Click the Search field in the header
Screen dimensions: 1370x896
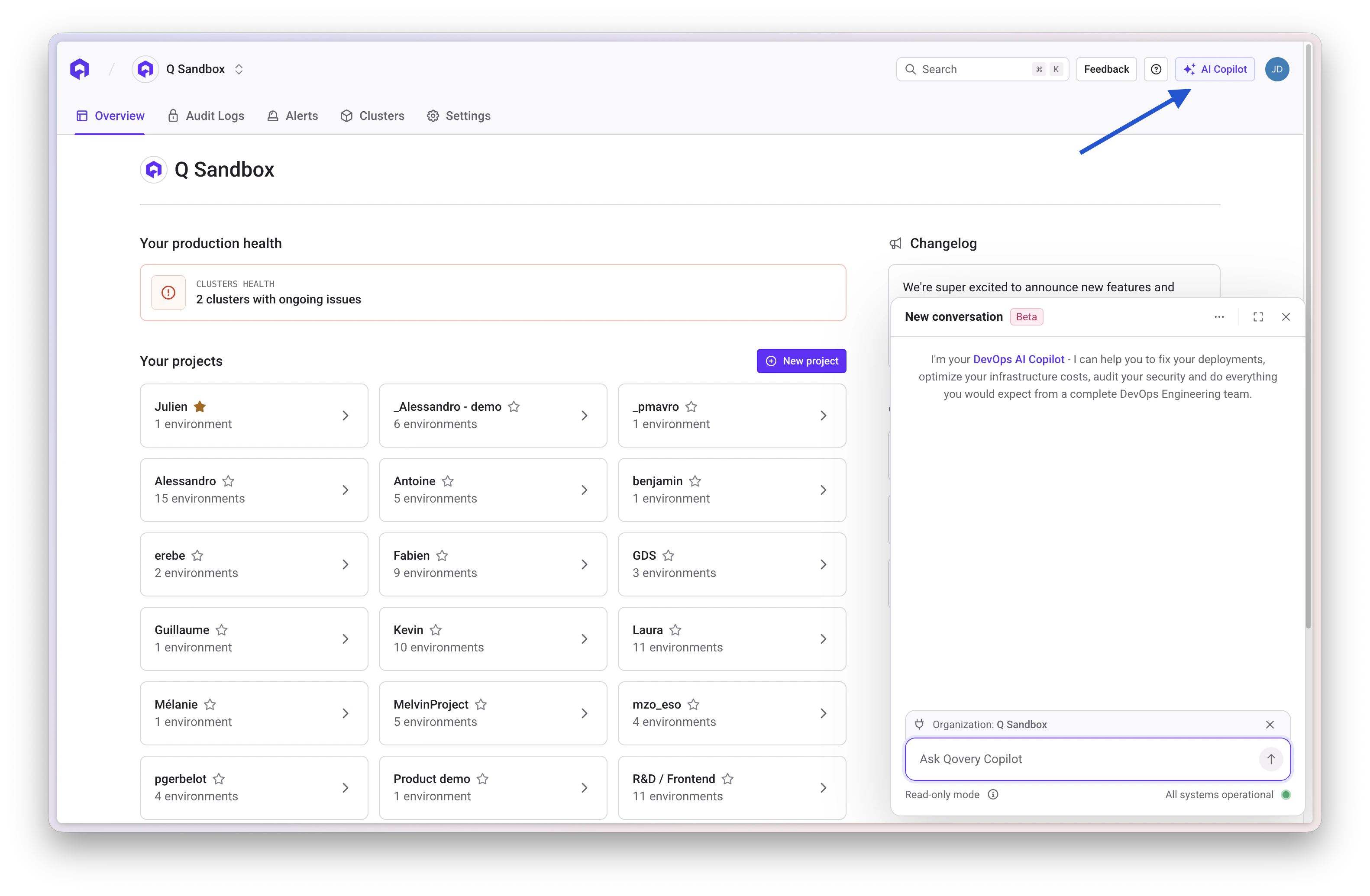click(982, 69)
